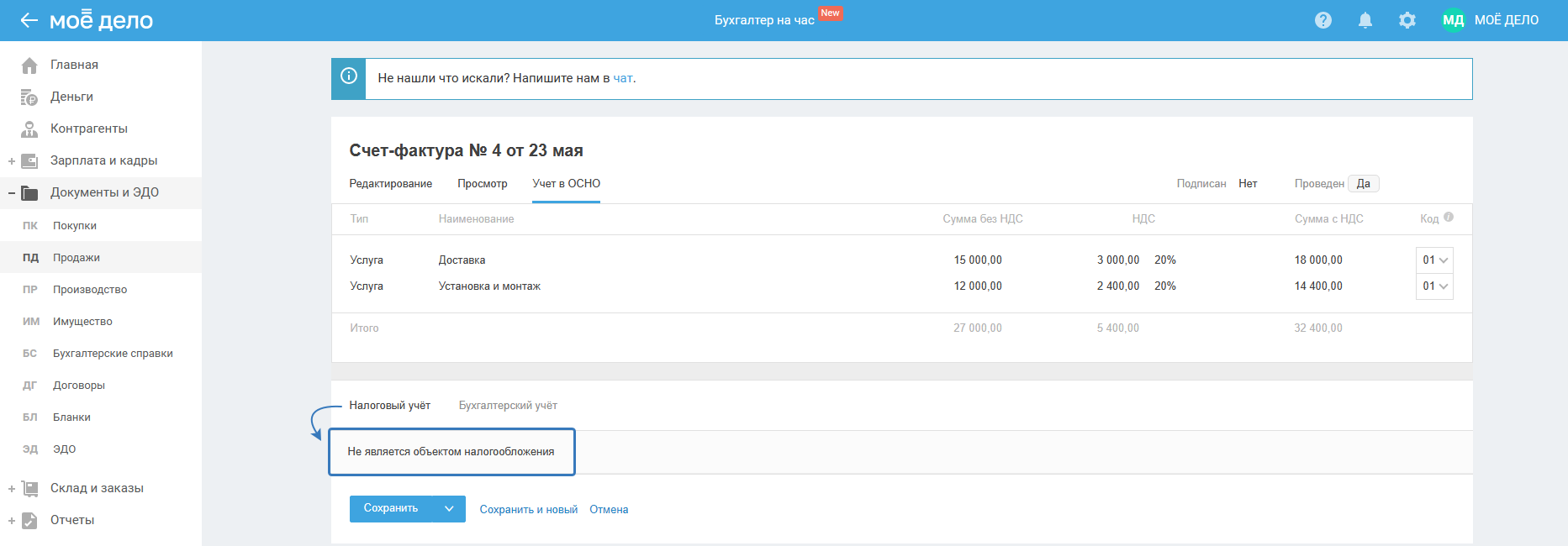The height and width of the screenshot is (546, 1568).
Task: Open the Моё дело logo homepage
Action: (101, 20)
